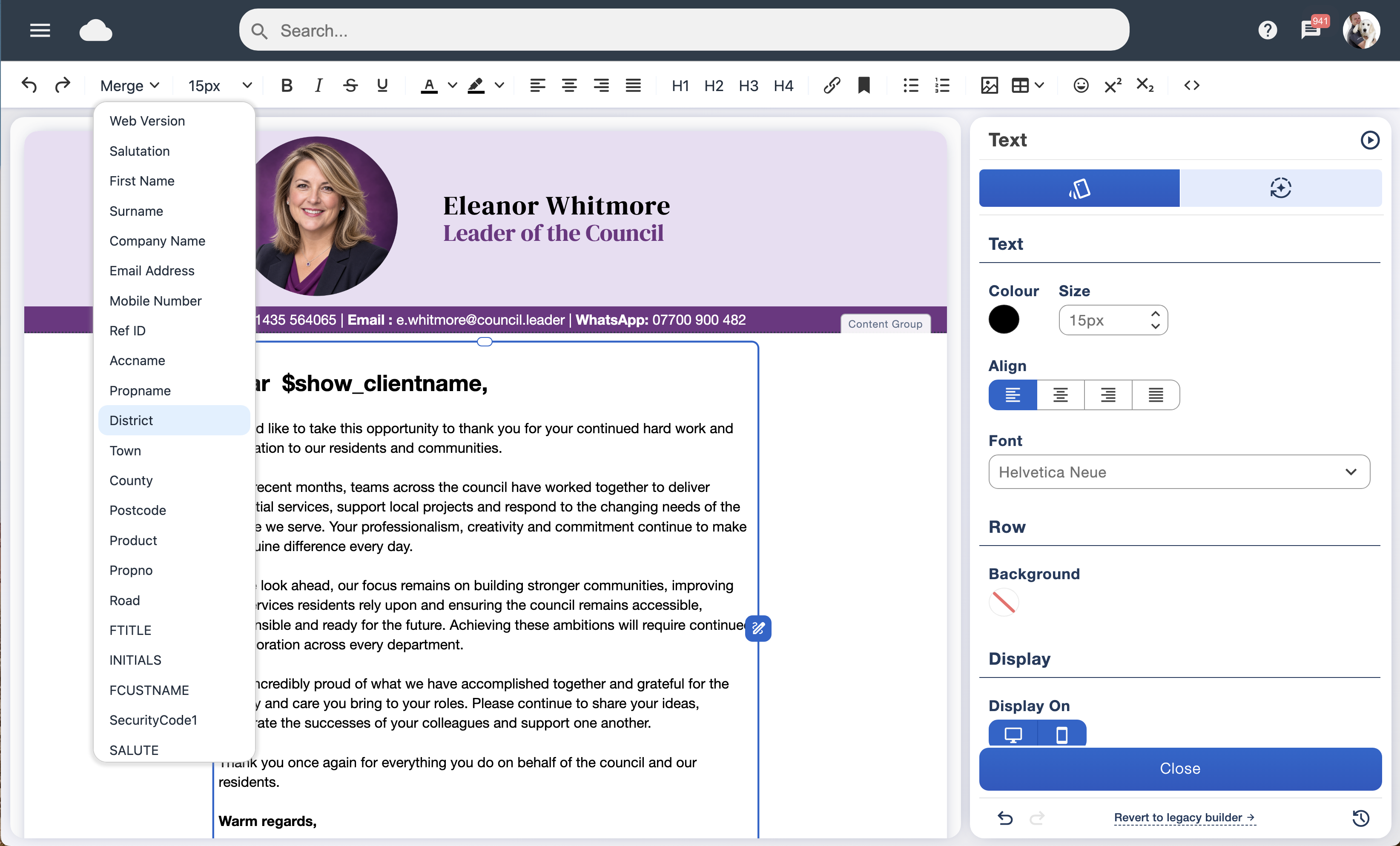Viewport: 1400px width, 846px height.
Task: Select right align in Align panel
Action: [1108, 394]
